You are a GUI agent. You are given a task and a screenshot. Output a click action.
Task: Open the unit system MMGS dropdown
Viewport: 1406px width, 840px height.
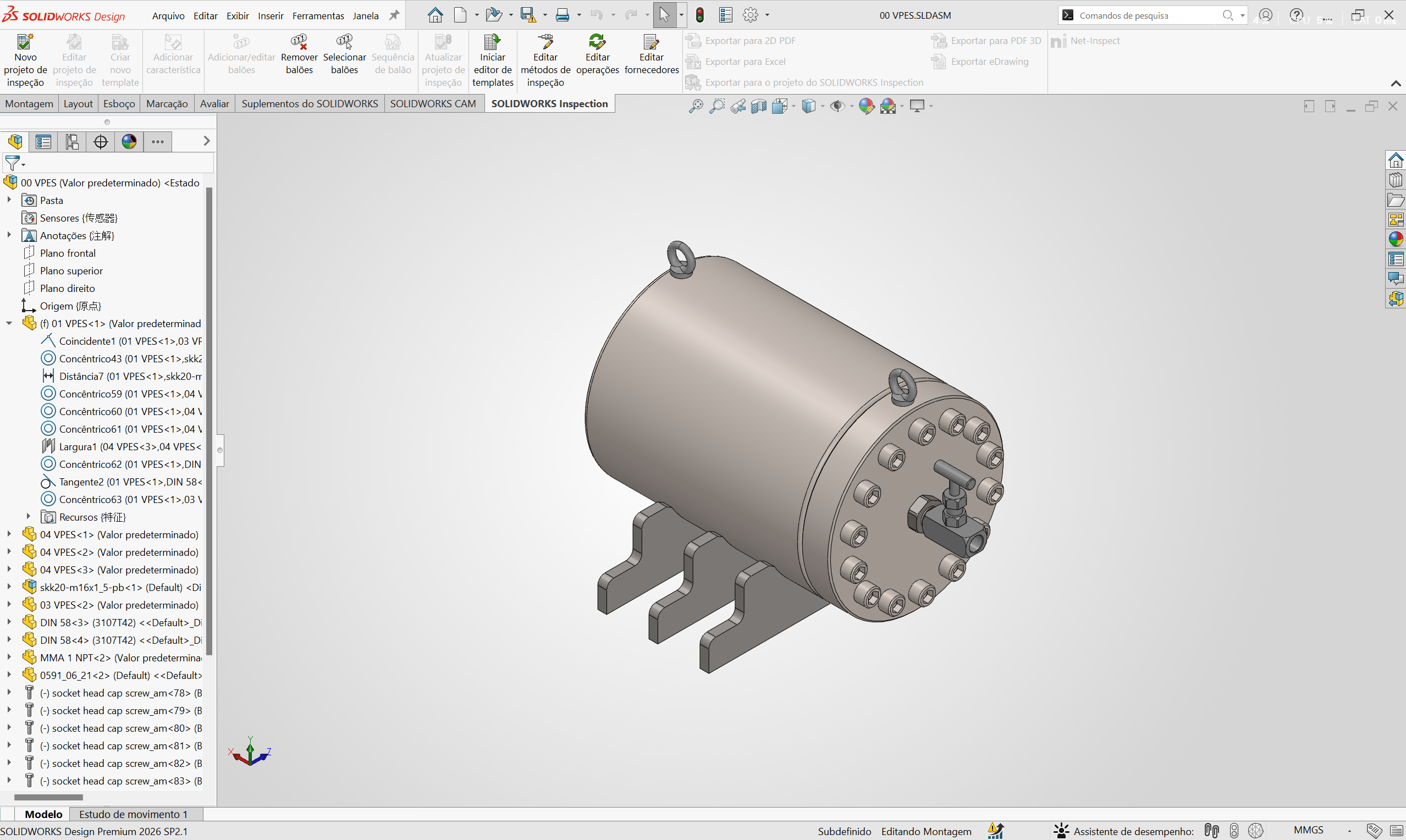[1349, 831]
